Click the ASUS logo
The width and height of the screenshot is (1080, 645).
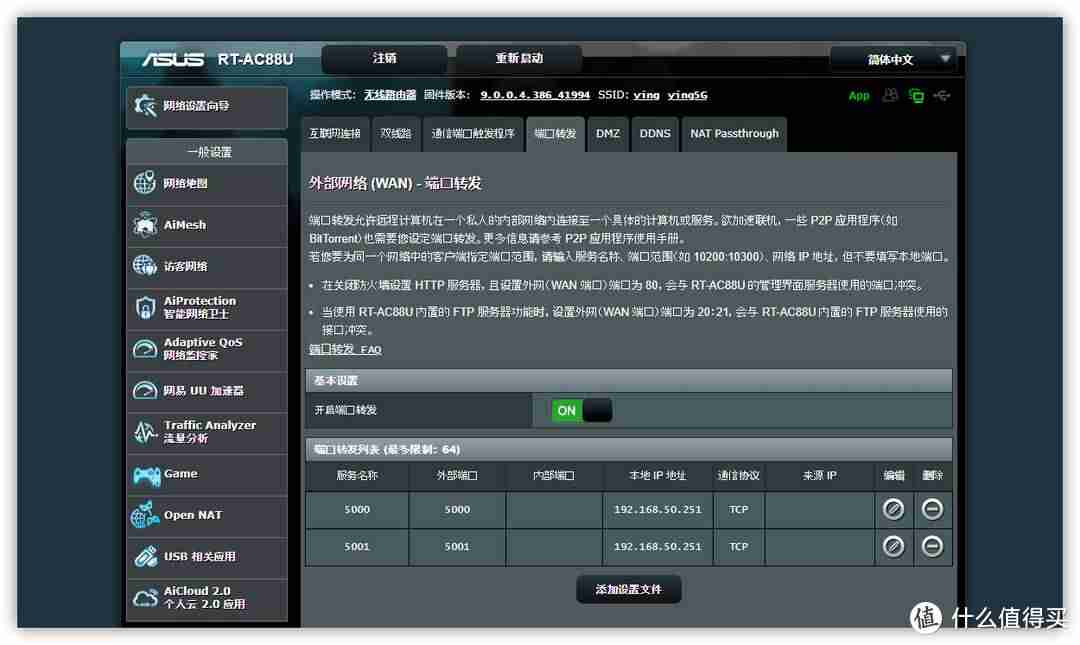tap(173, 59)
